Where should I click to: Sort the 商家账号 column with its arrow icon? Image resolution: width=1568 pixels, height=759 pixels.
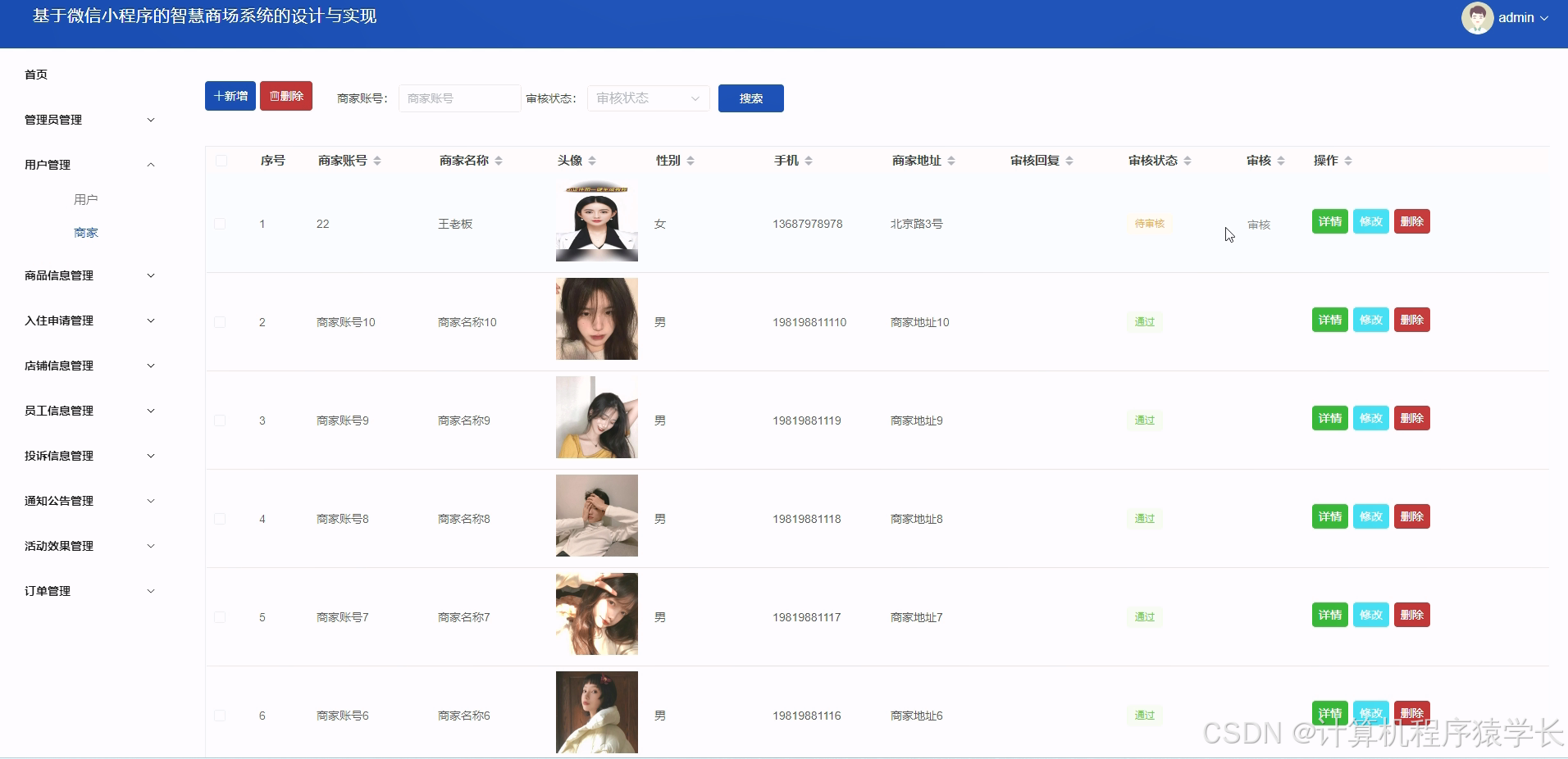tap(377, 161)
